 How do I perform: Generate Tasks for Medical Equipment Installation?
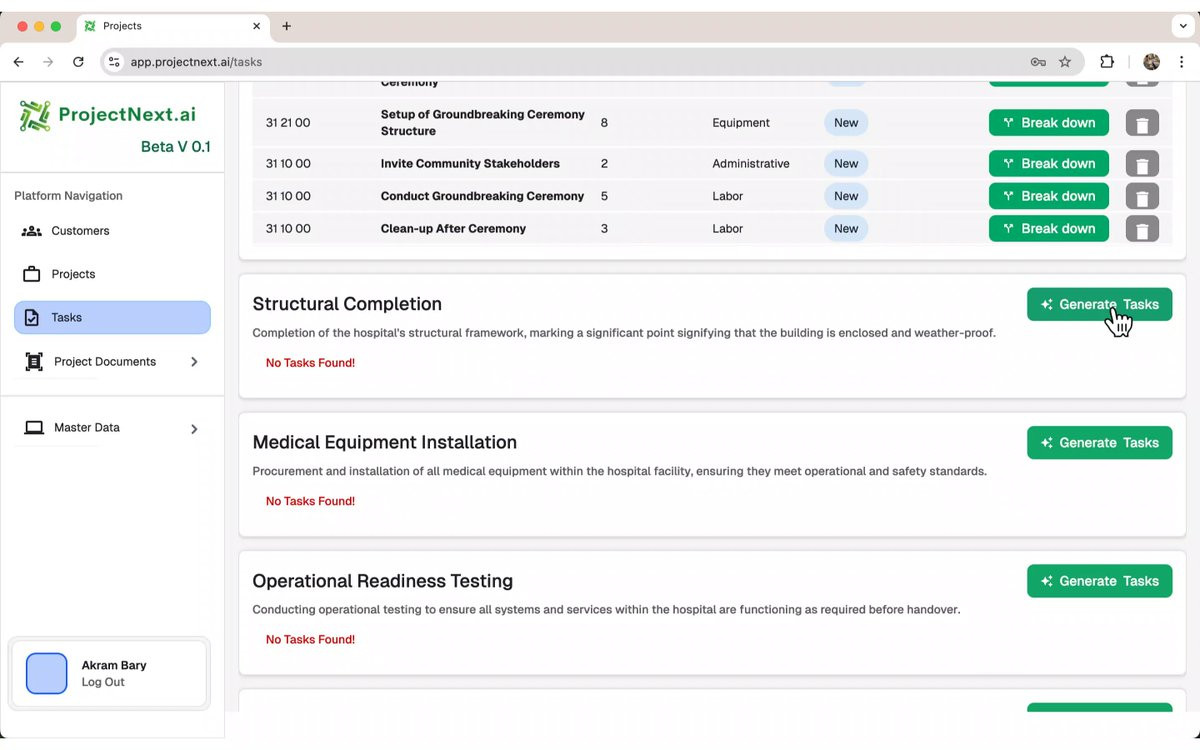click(1099, 443)
